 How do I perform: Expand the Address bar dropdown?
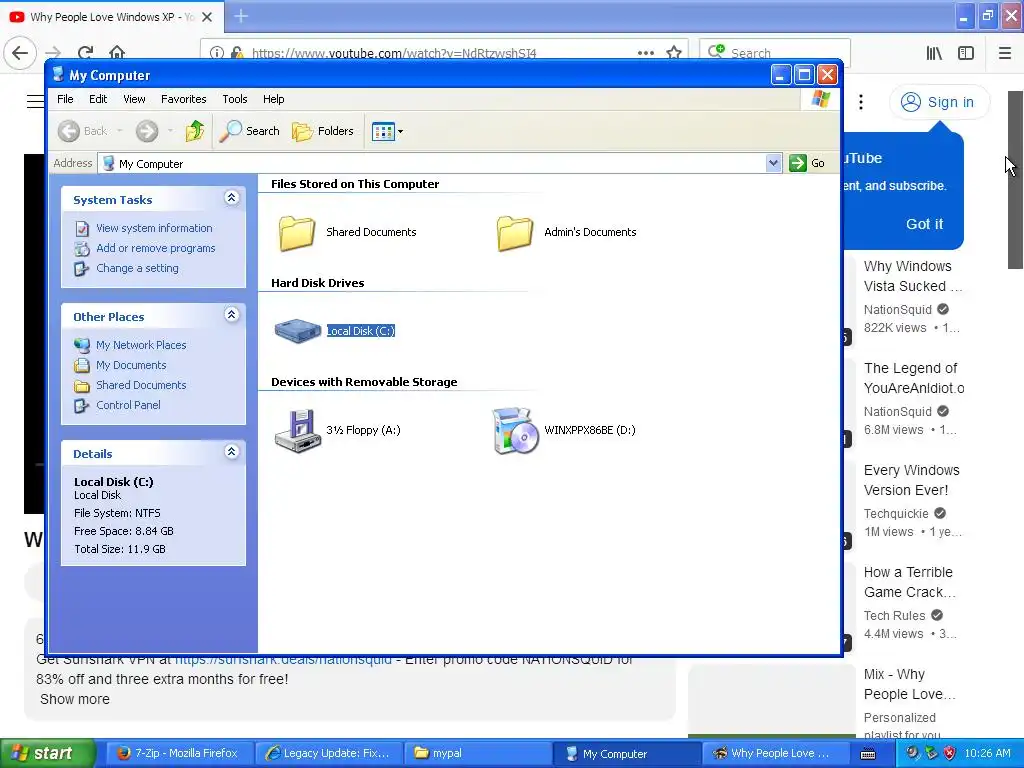tap(773, 163)
